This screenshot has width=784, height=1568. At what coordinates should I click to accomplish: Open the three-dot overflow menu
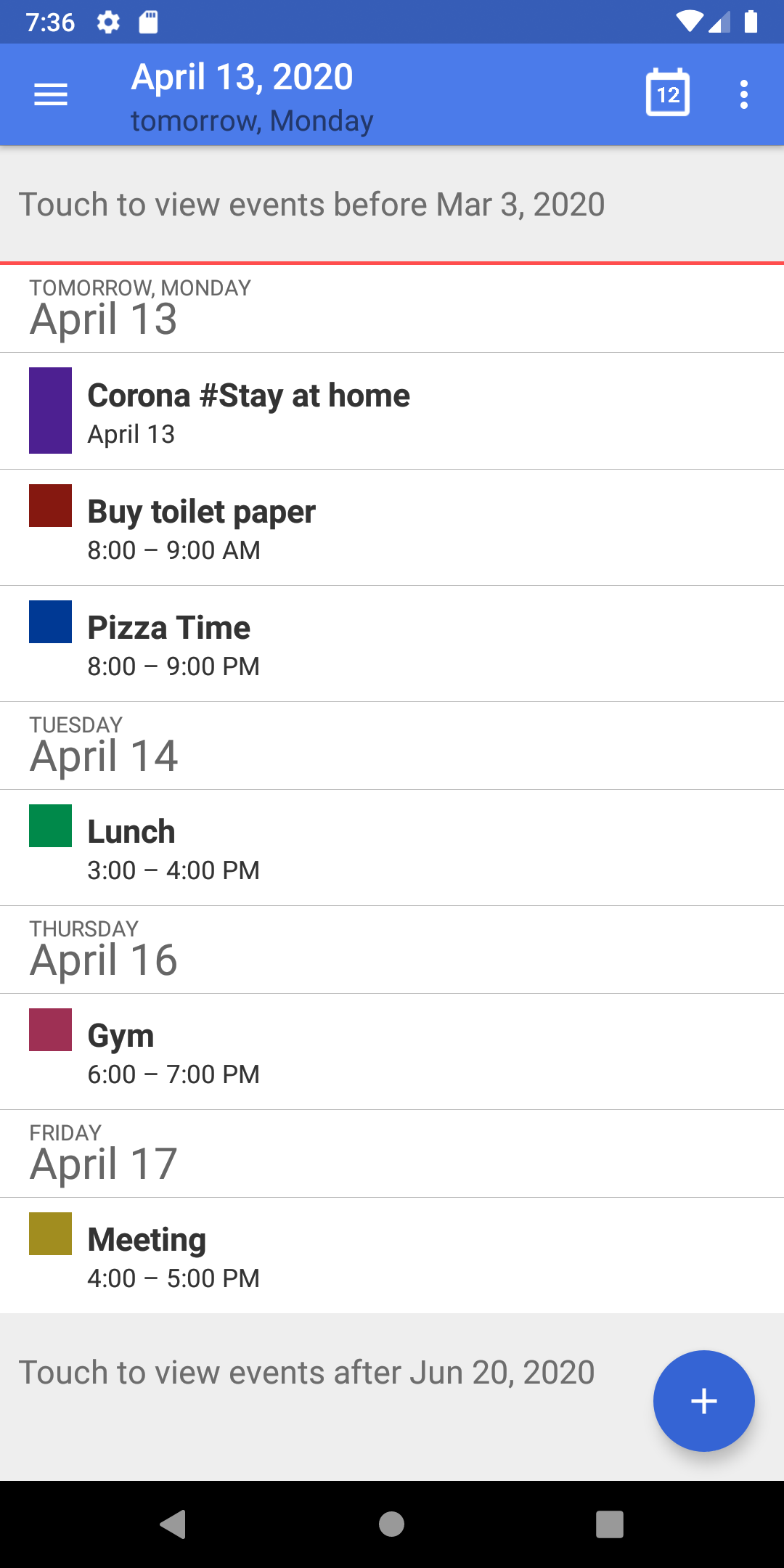pos(743,94)
